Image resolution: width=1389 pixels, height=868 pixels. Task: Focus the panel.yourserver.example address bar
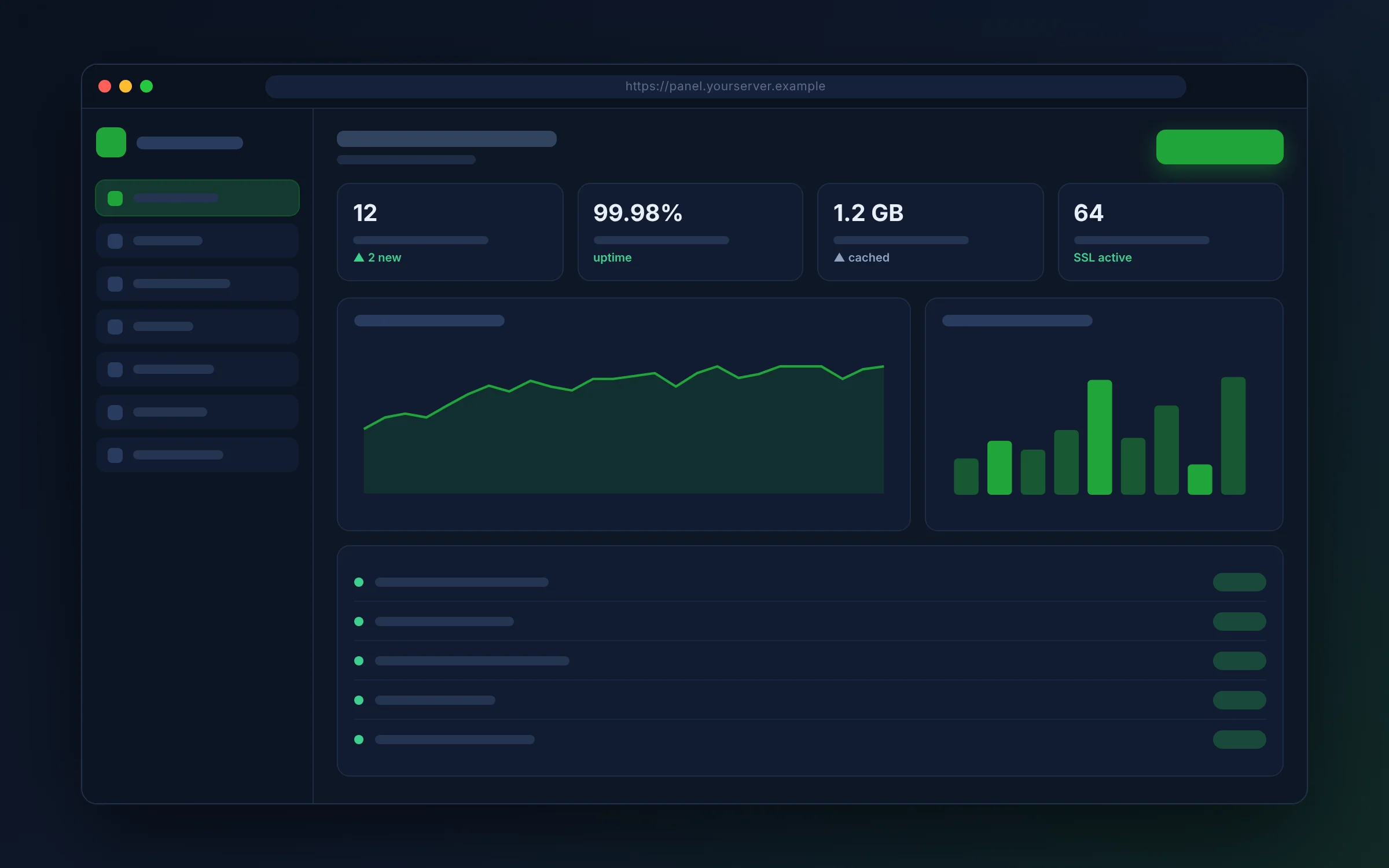coord(725,87)
